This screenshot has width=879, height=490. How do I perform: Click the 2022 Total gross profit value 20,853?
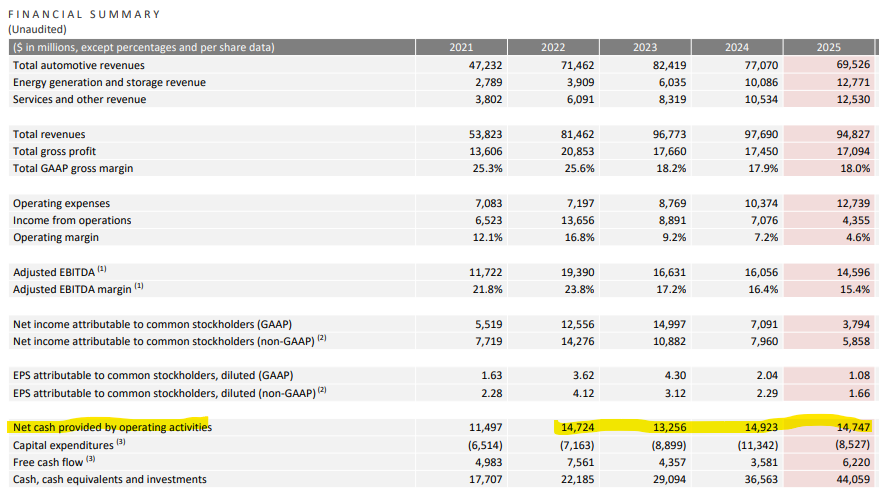[574, 151]
